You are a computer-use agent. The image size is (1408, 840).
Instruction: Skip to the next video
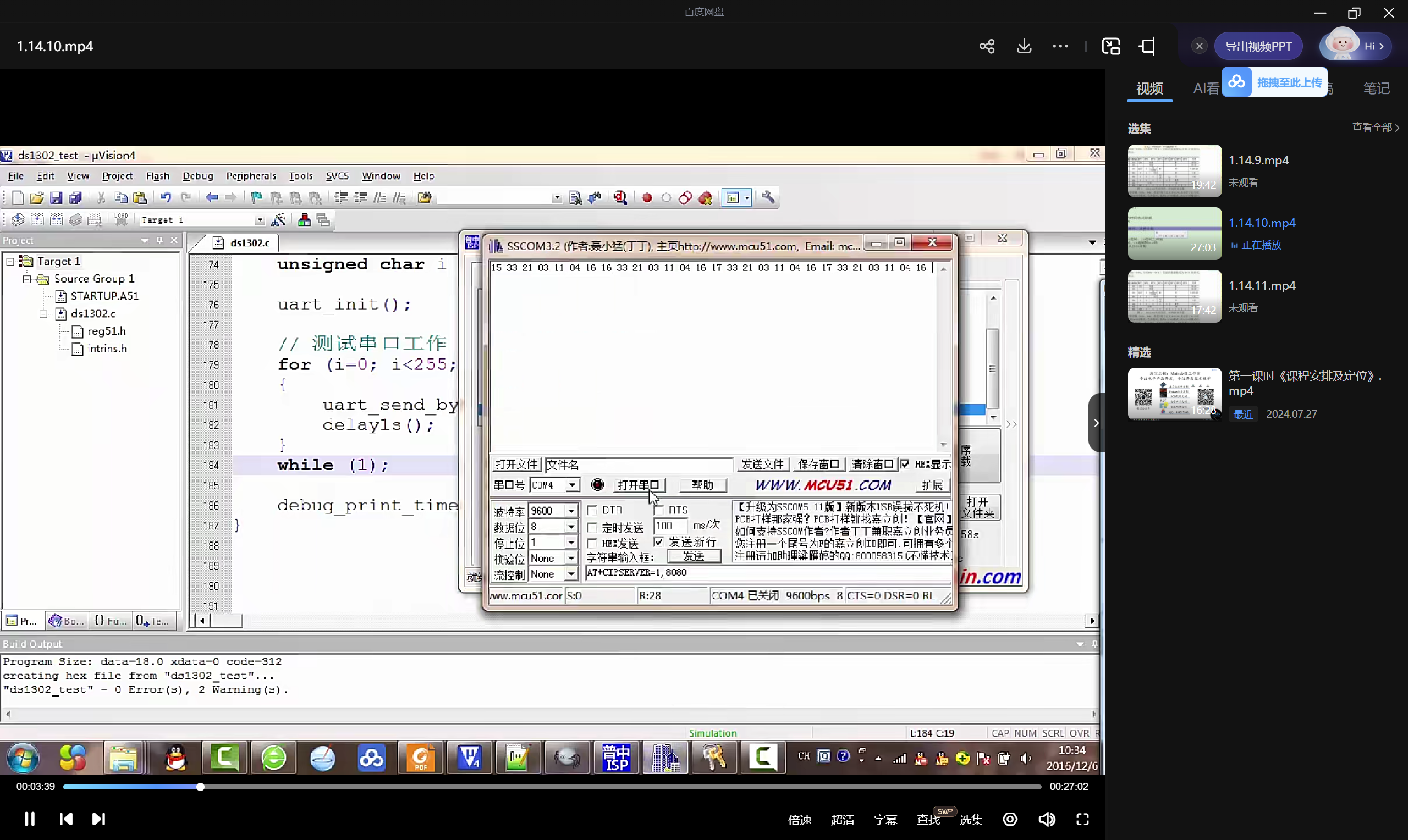[x=98, y=819]
